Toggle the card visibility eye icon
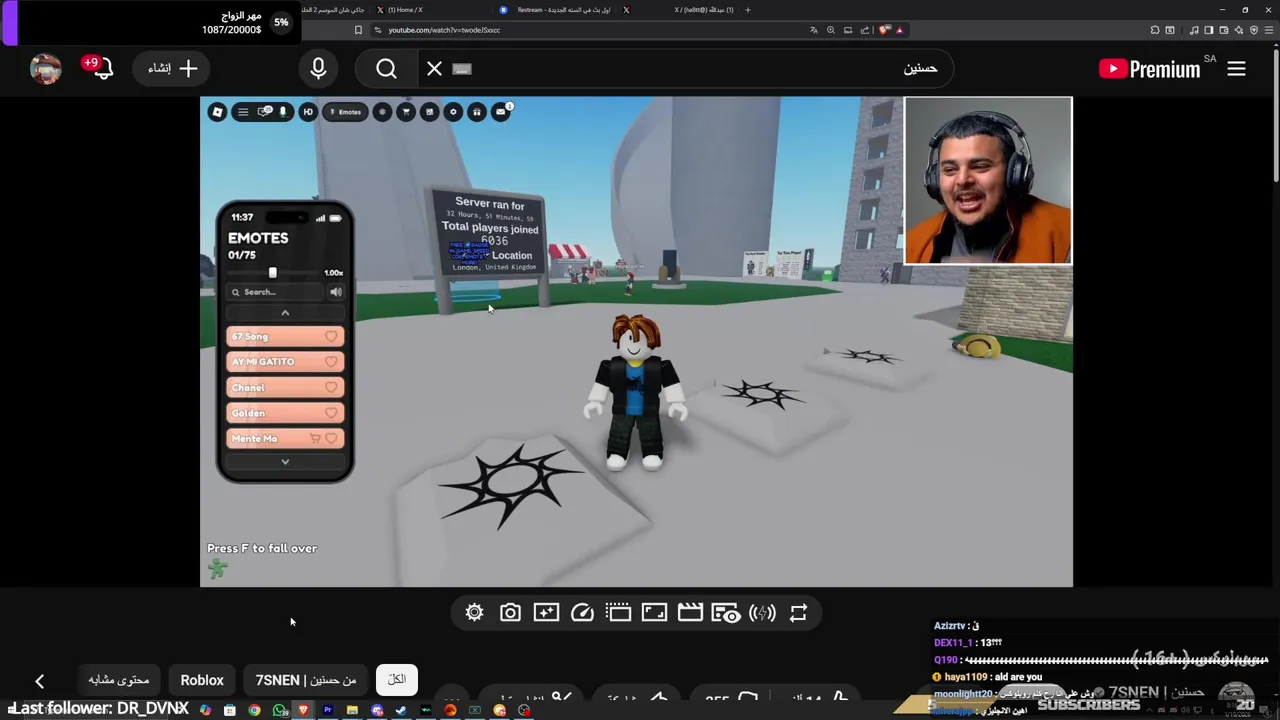The width and height of the screenshot is (1280, 720). 725,613
